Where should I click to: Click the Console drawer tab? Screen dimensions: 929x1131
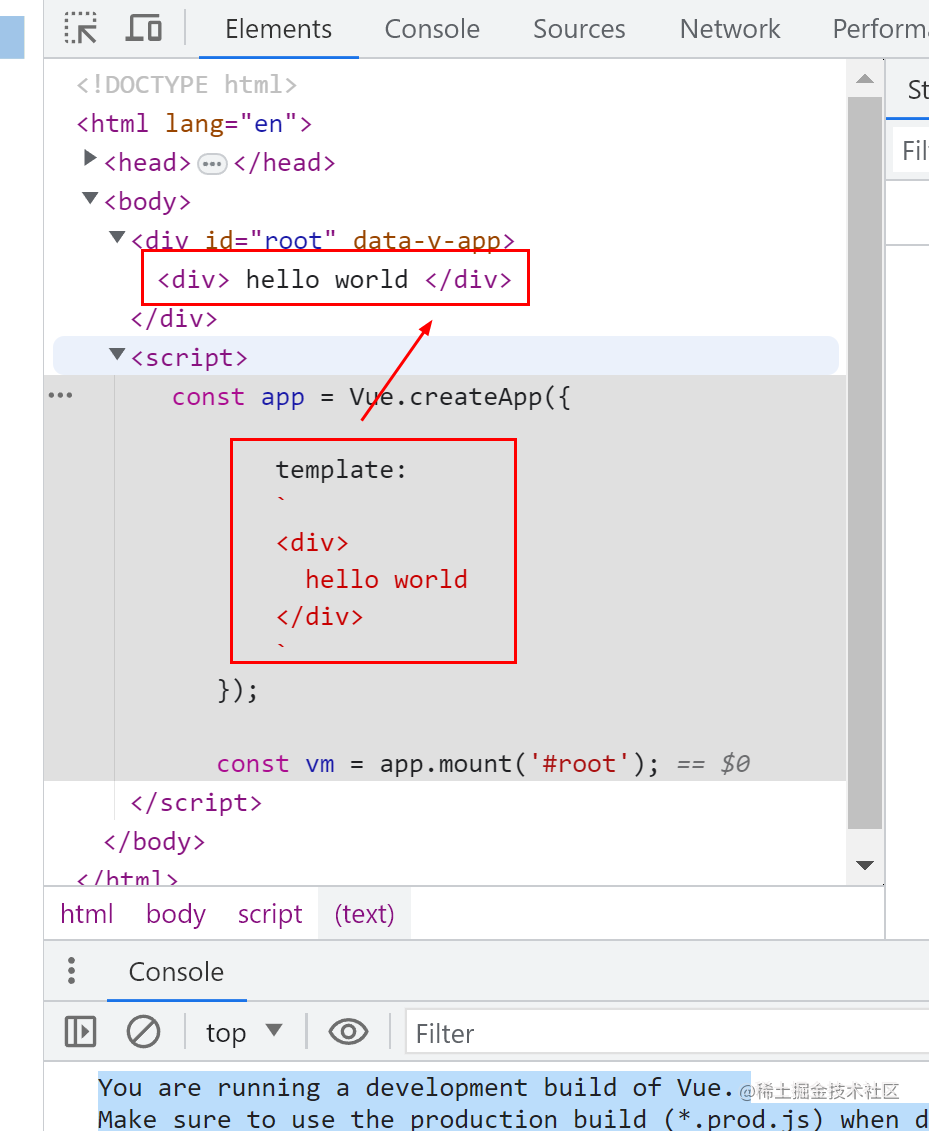177,972
